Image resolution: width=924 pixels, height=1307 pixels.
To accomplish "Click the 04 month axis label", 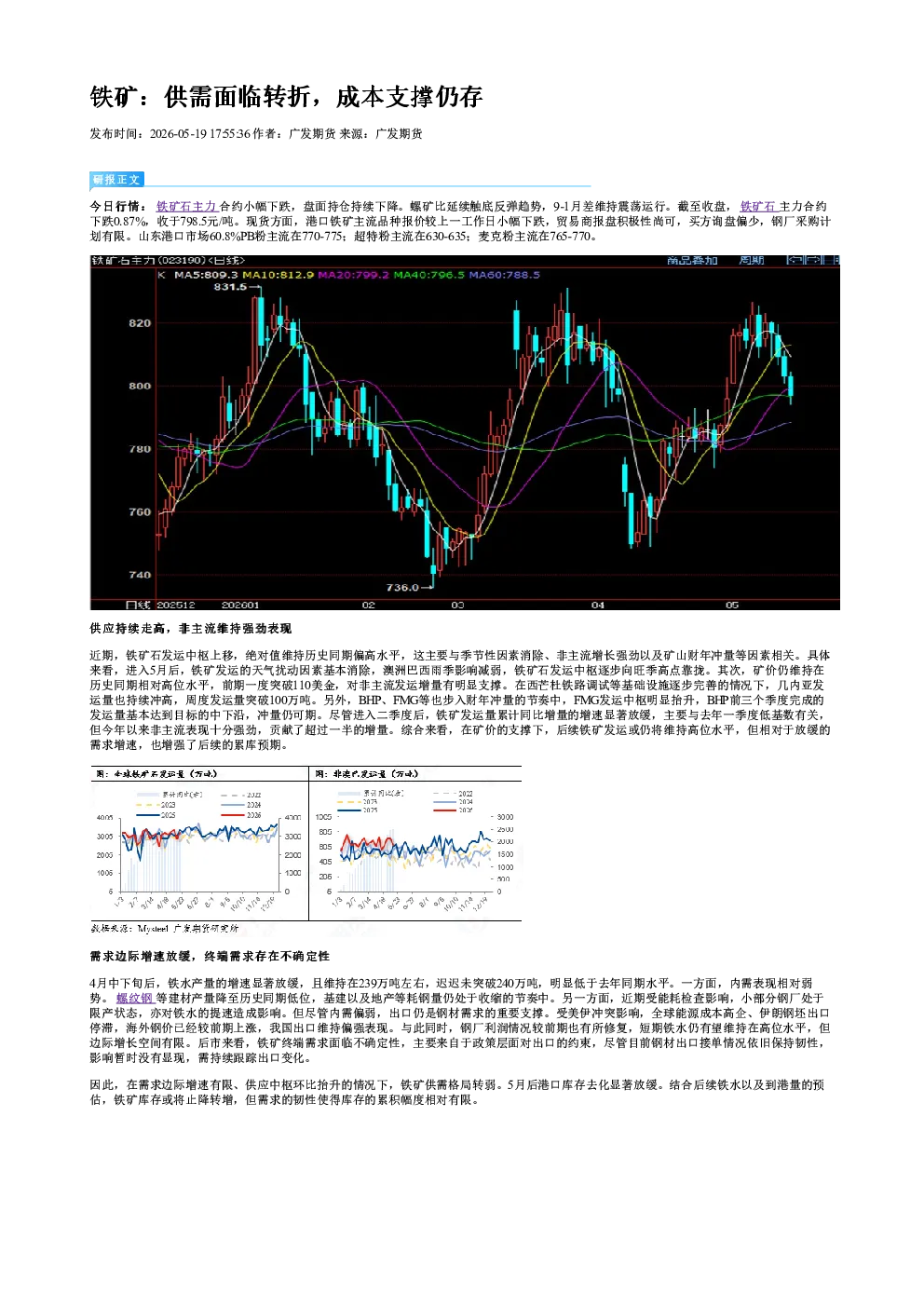I will tap(598, 605).
